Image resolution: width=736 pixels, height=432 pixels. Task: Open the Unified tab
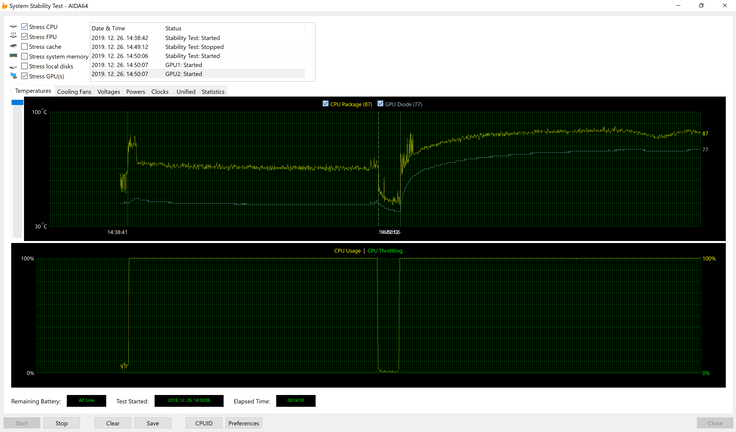pyautogui.click(x=186, y=92)
